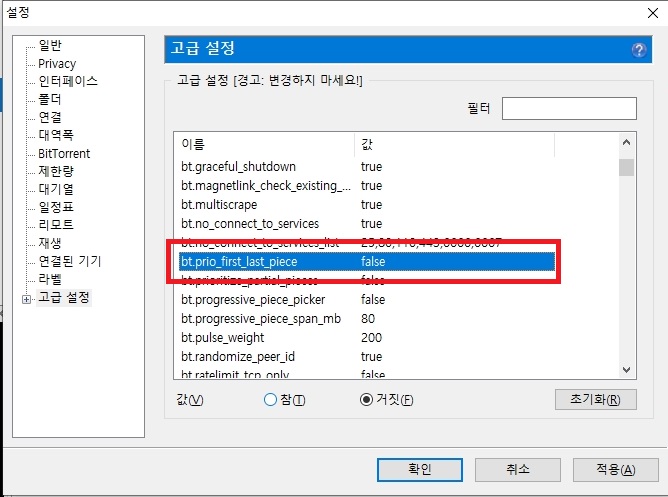Select bt.progressive_piece_picker row
The width and height of the screenshot is (668, 497).
[x=366, y=299]
